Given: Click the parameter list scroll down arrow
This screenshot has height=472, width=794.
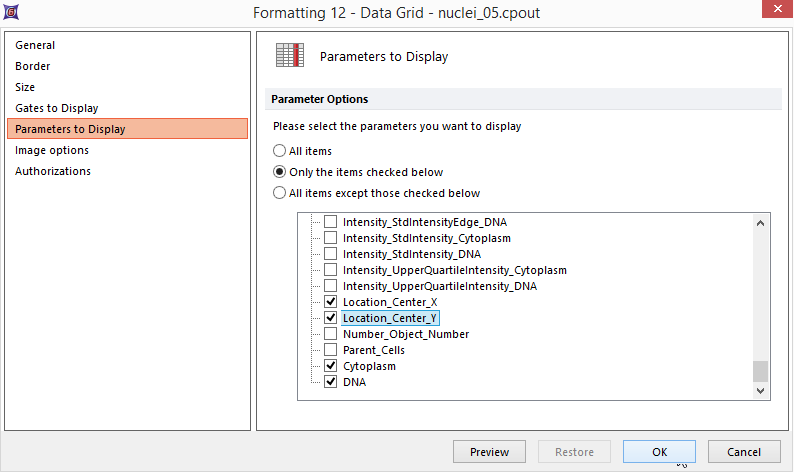Looking at the screenshot, I should tap(761, 391).
